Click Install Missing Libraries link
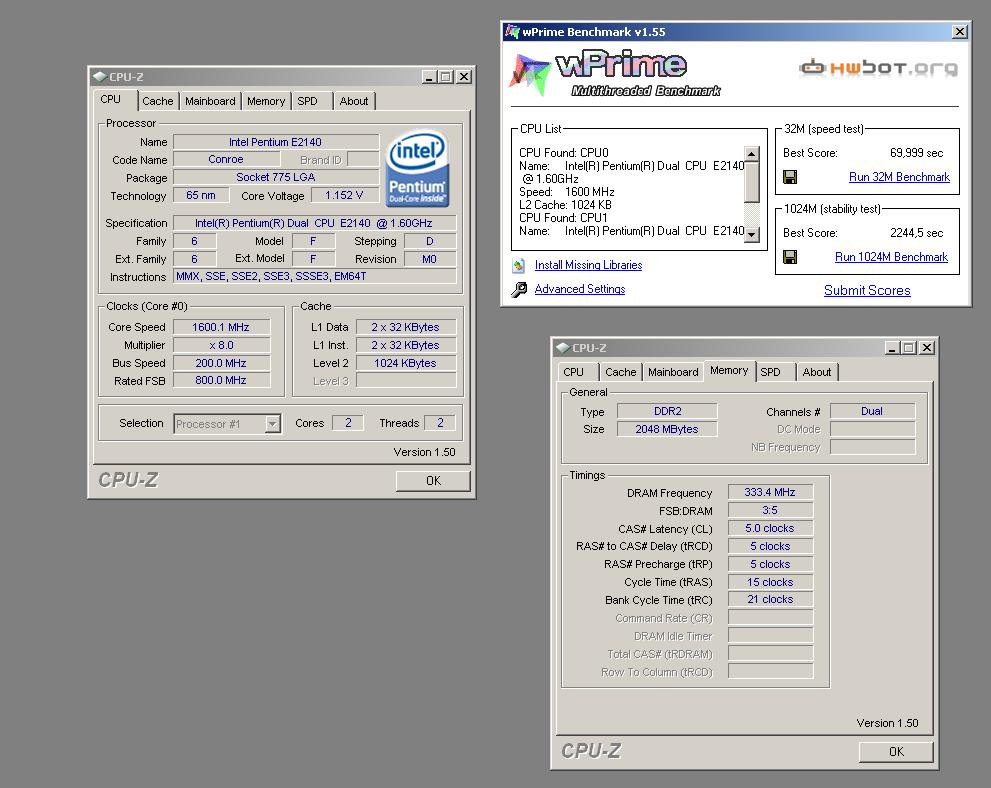Image resolution: width=991 pixels, height=788 pixels. tap(588, 265)
